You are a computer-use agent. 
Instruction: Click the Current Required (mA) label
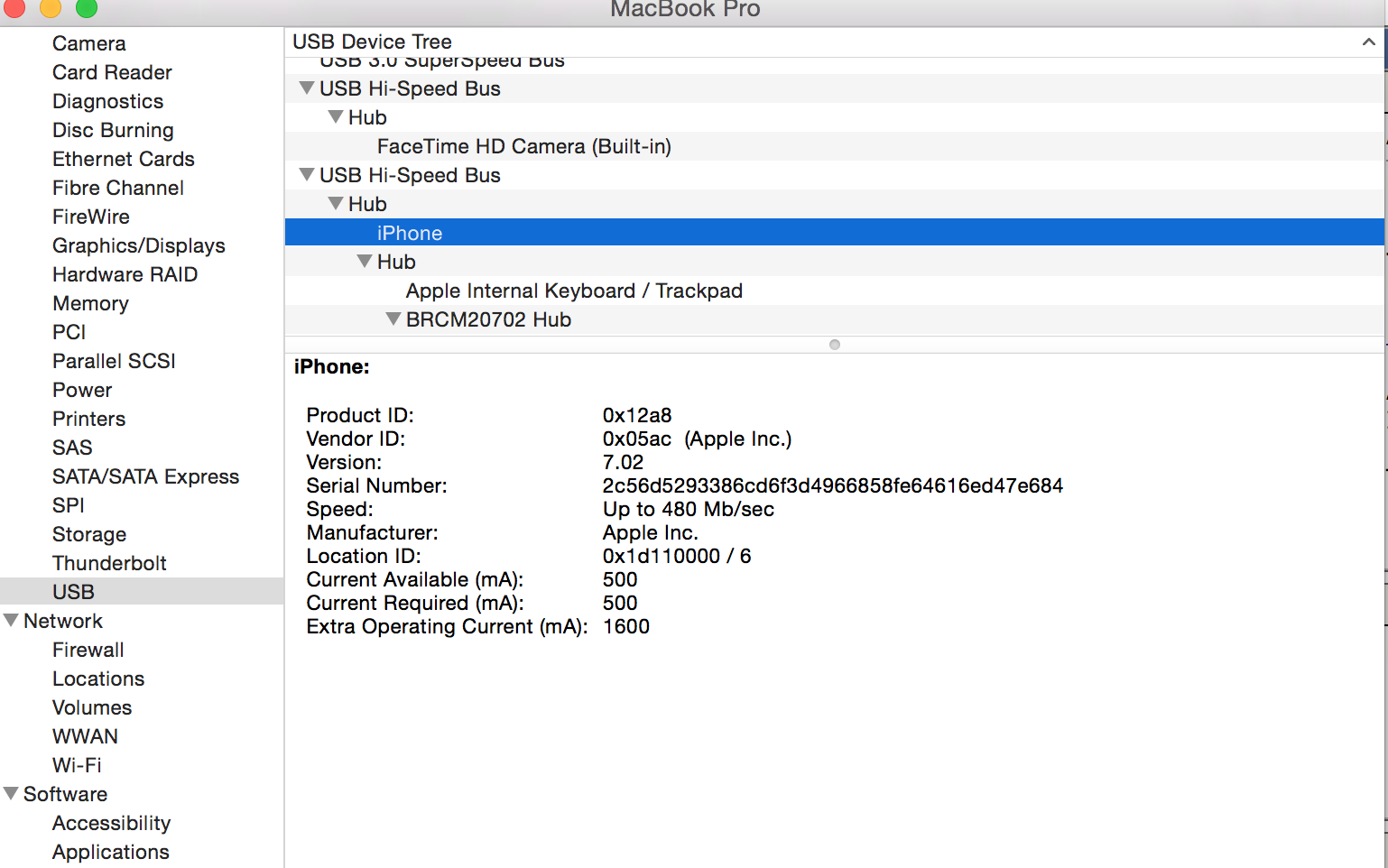[x=415, y=603]
